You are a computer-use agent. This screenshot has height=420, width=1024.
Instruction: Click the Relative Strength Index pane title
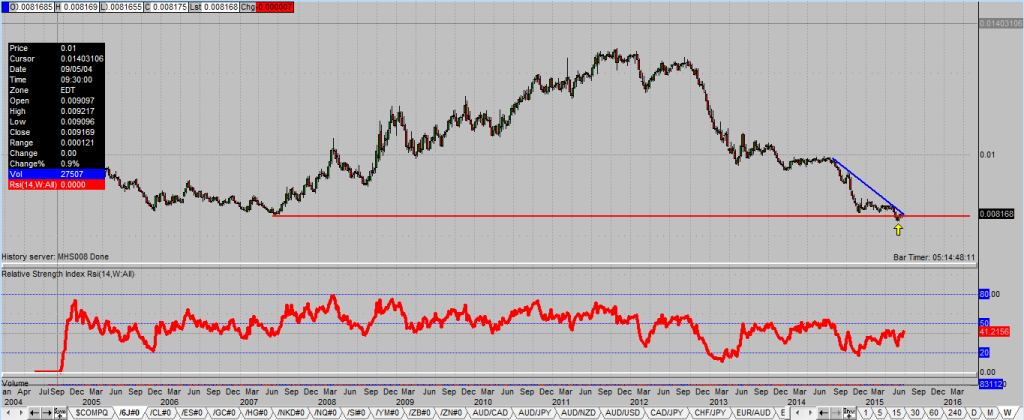(68, 274)
